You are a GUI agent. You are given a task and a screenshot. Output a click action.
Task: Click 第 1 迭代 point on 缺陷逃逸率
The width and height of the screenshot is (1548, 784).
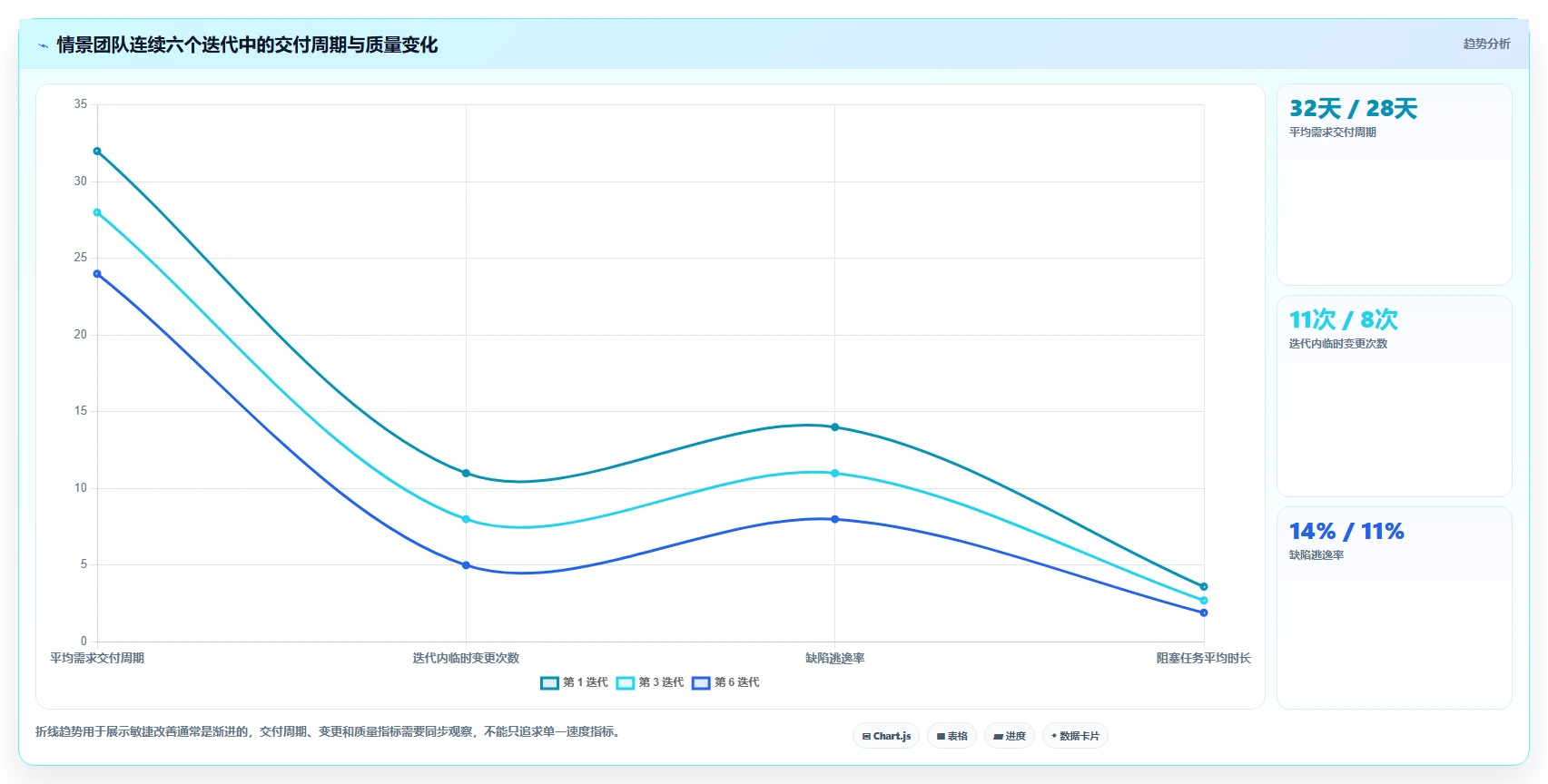point(835,427)
